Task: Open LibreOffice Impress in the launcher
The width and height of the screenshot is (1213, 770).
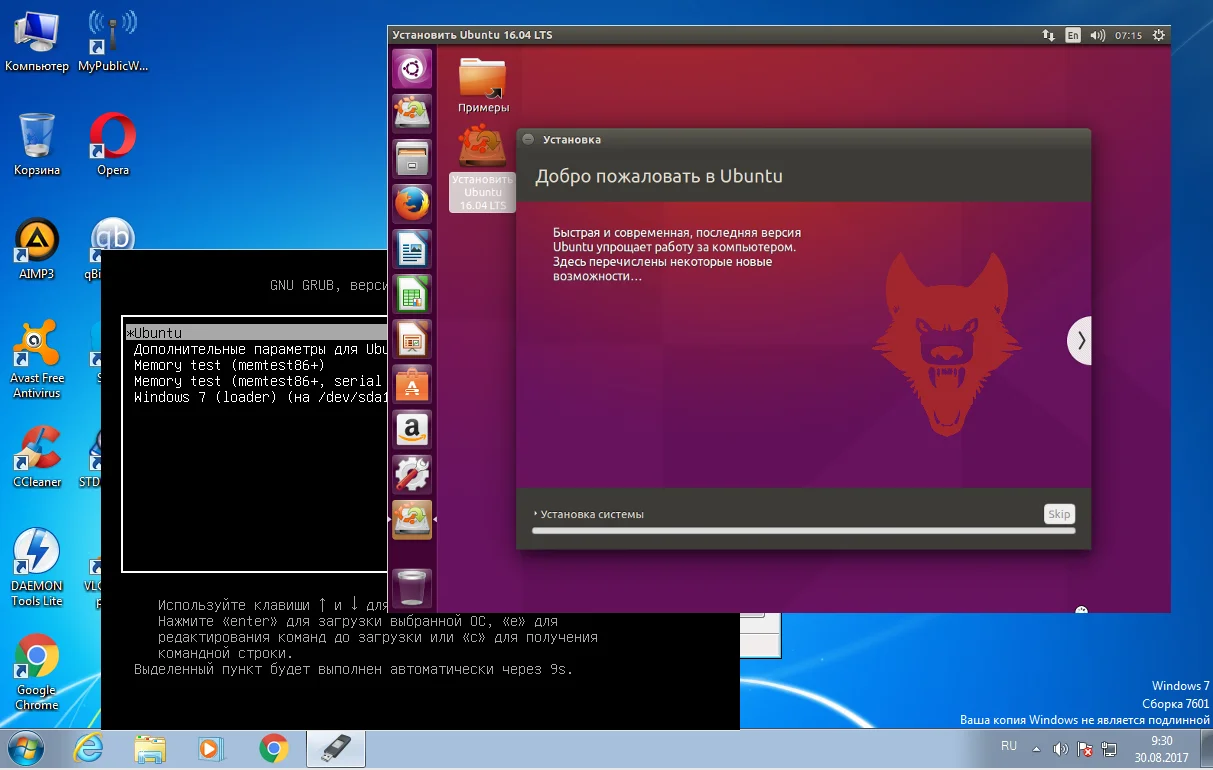Action: point(412,339)
